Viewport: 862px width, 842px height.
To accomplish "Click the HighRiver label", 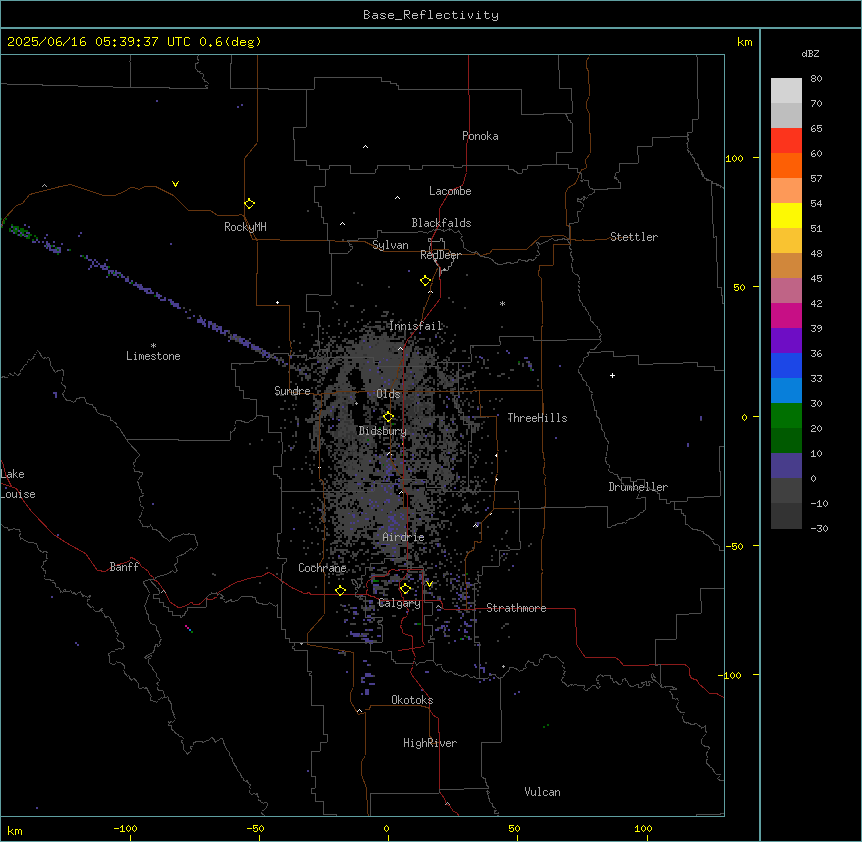I will pyautogui.click(x=430, y=743).
